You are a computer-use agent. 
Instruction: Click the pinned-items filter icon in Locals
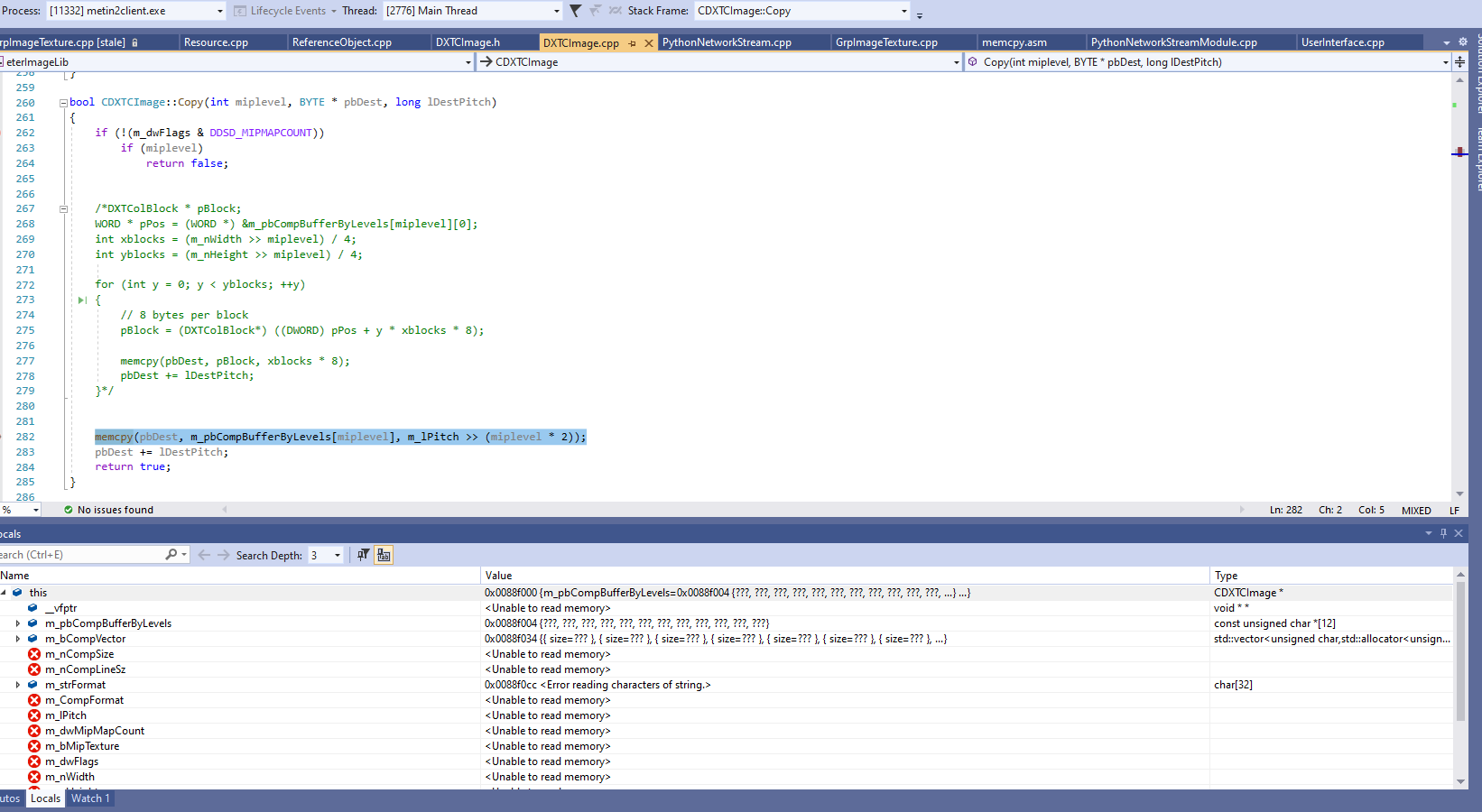pos(363,555)
